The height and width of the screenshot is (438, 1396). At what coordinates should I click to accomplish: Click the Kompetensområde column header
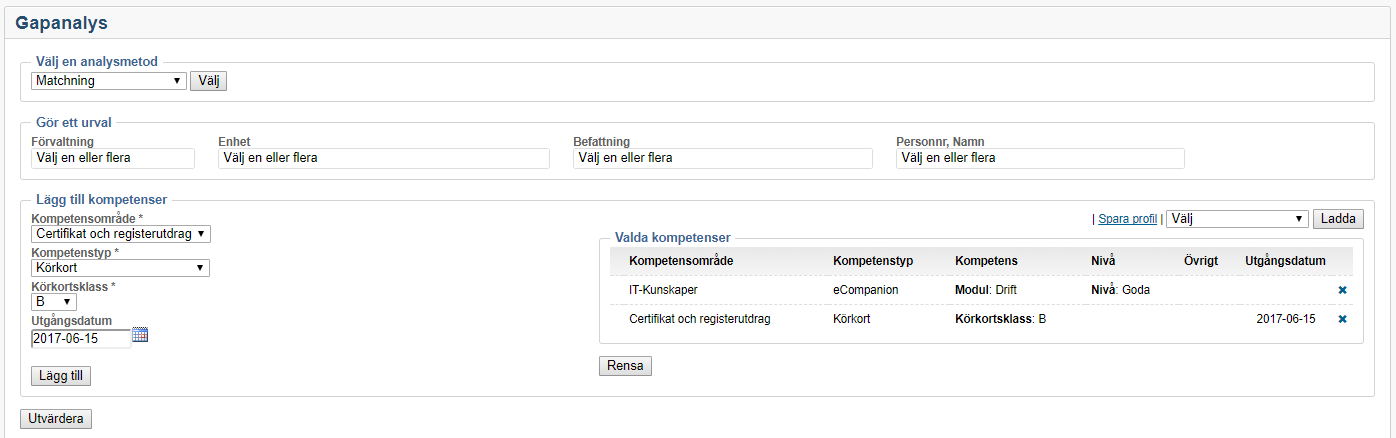(x=681, y=261)
